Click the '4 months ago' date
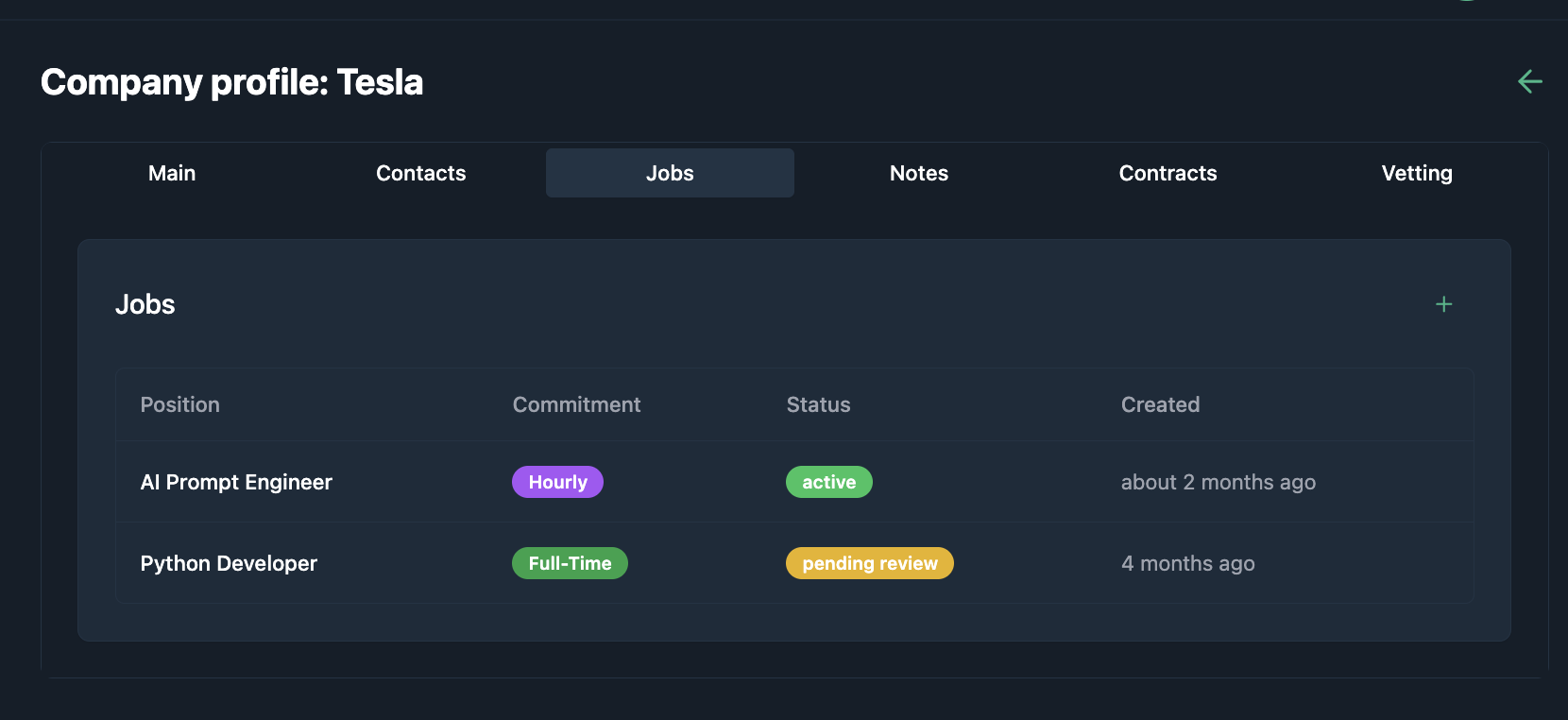This screenshot has height=720, width=1568. [x=1188, y=563]
